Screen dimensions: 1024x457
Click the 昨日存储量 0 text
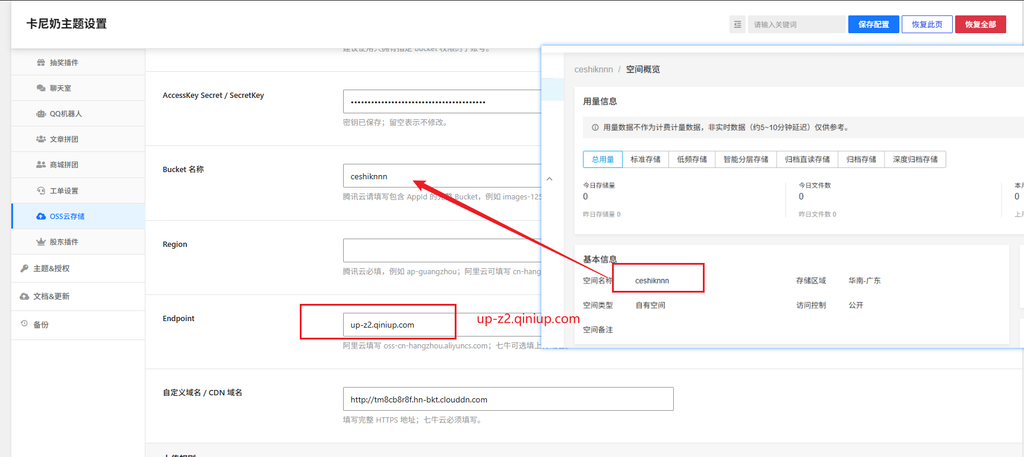pos(601,214)
